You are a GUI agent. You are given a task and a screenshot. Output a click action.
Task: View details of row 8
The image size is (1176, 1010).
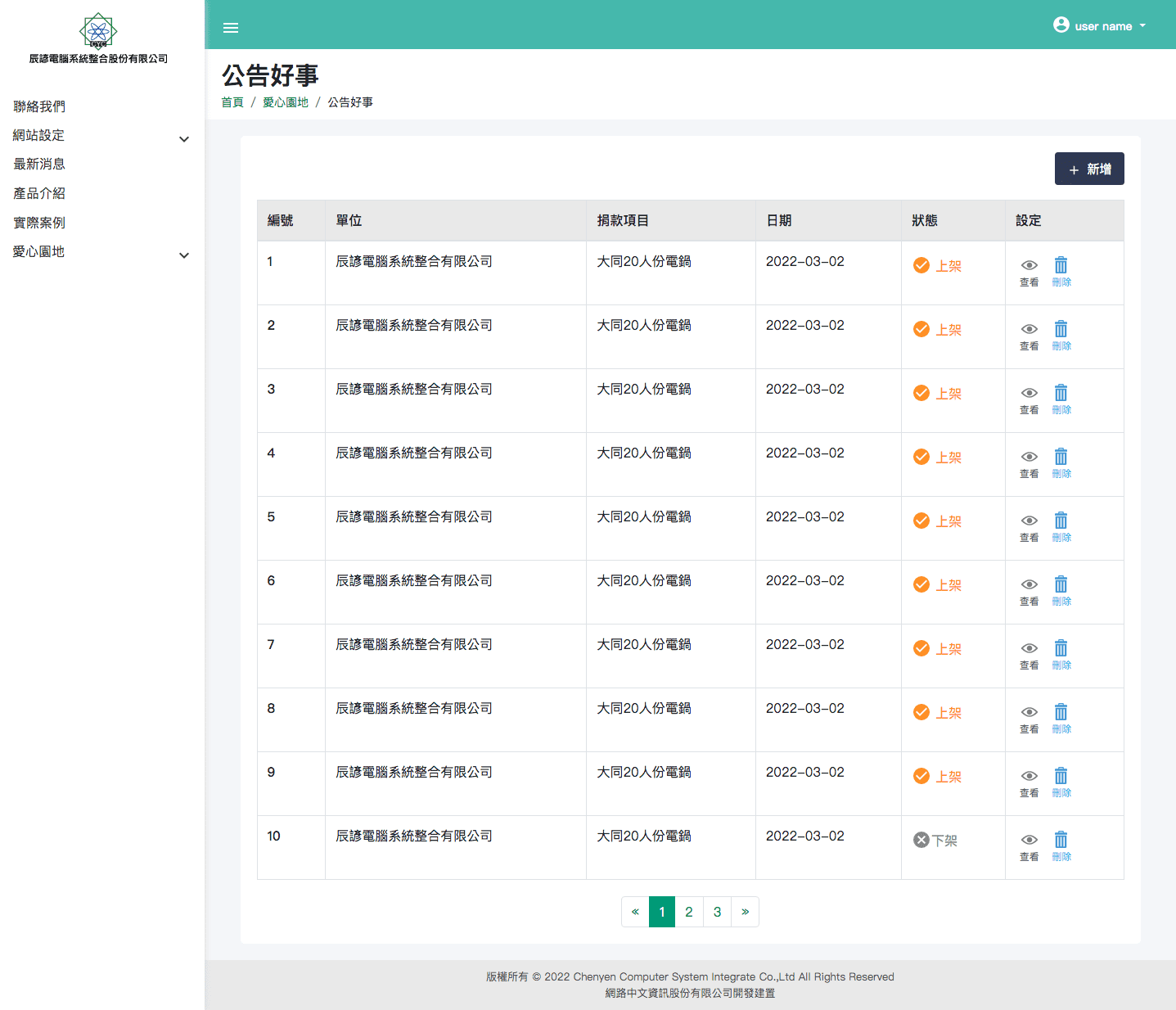coord(1030,719)
